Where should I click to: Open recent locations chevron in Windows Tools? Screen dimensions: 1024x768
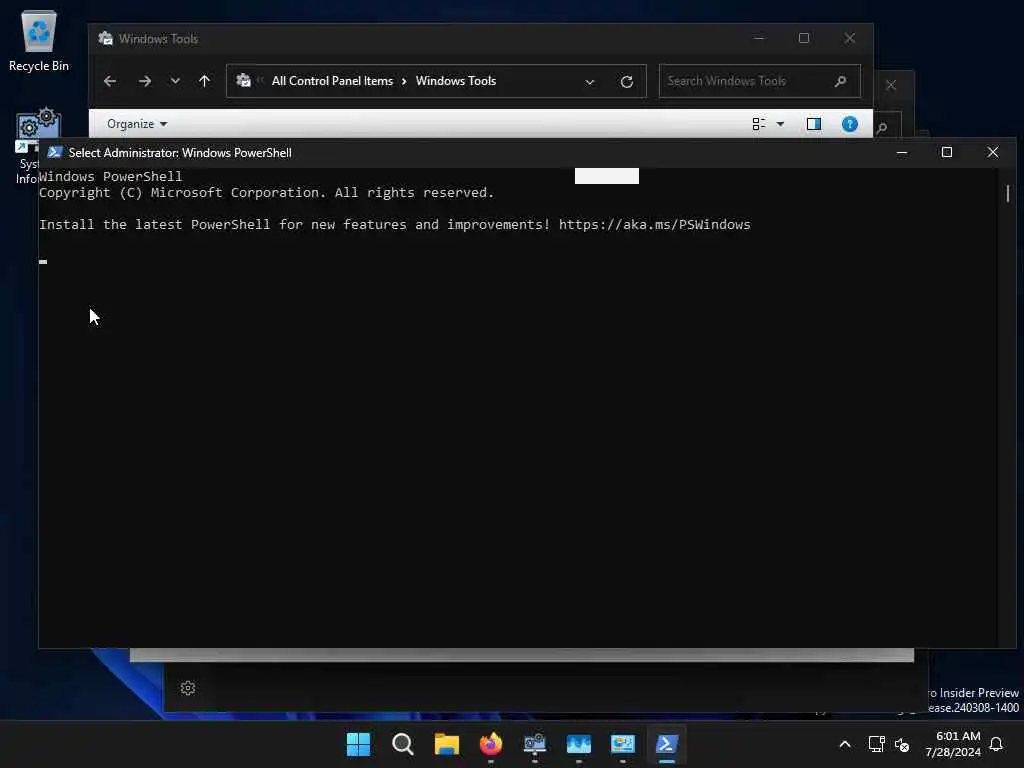175,81
